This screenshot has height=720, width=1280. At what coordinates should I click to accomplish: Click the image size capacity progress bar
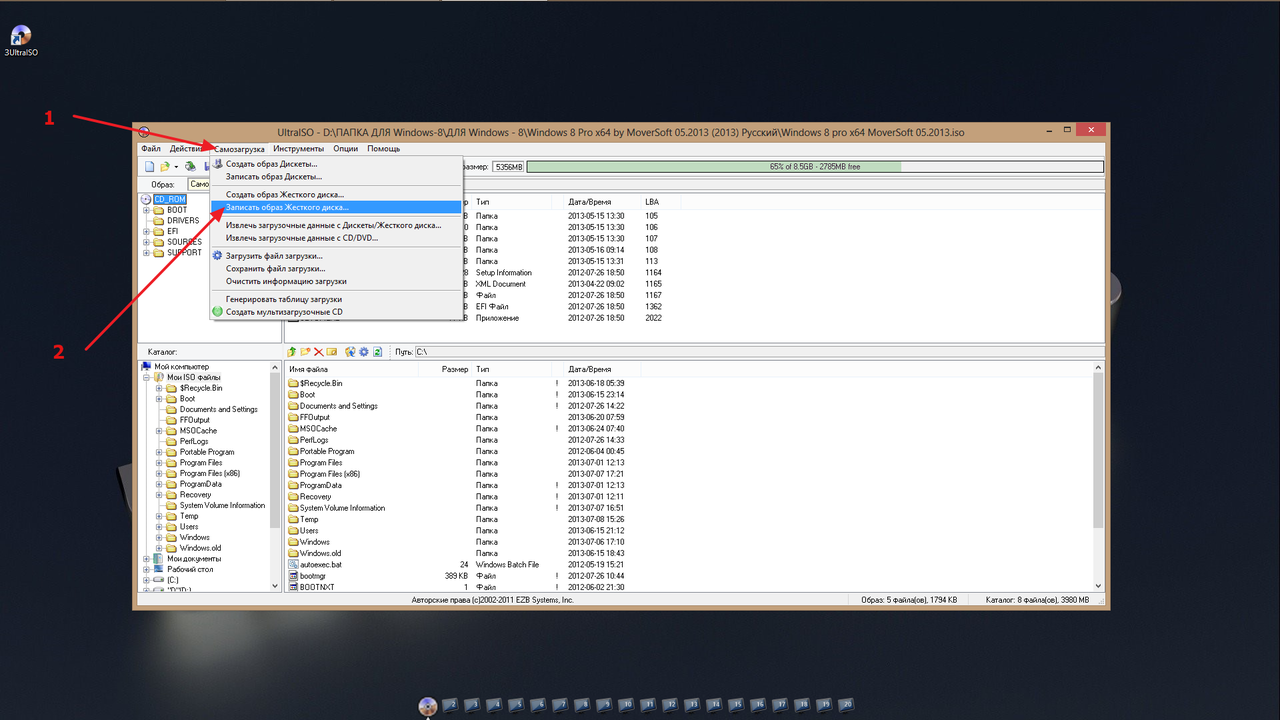click(x=814, y=167)
